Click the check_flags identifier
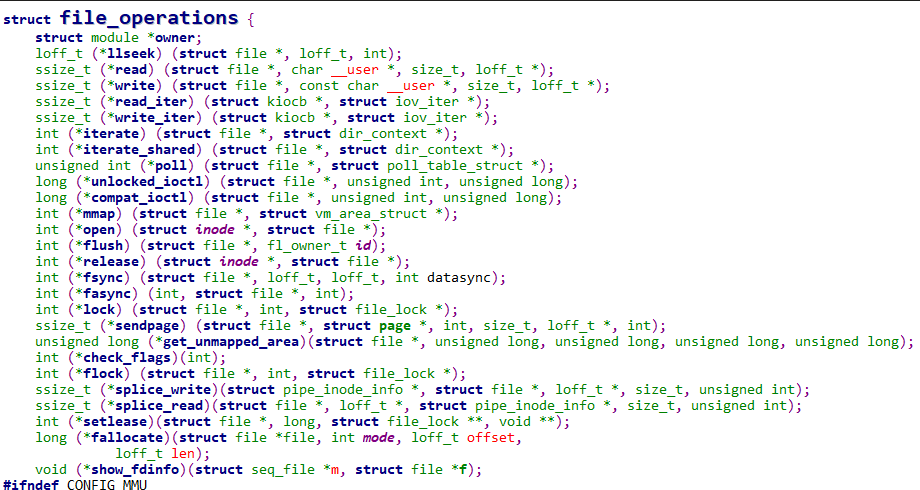The width and height of the screenshot is (920, 490). pos(127,357)
